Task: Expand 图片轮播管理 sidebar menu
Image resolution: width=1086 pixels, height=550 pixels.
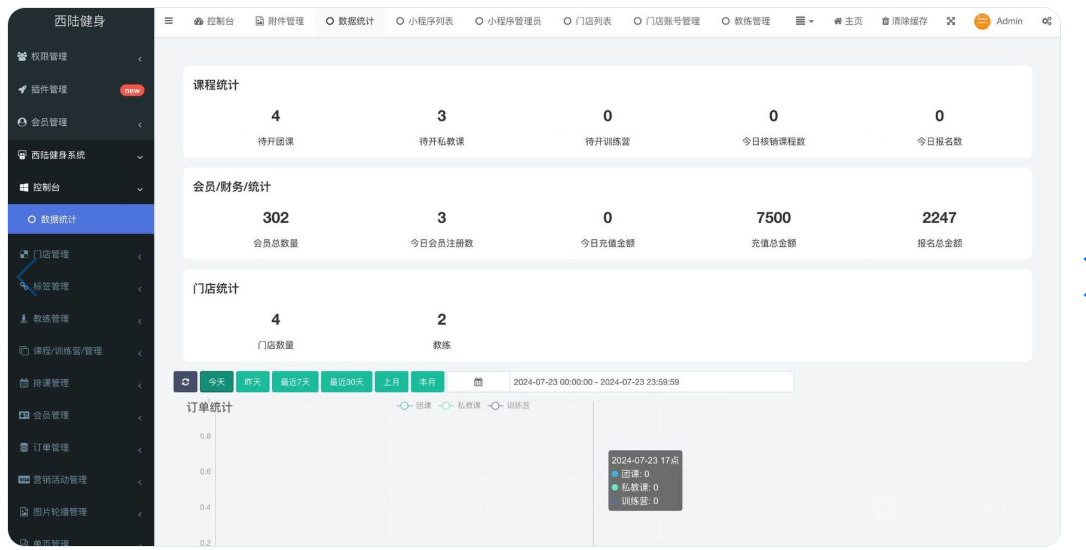Action: [81, 512]
